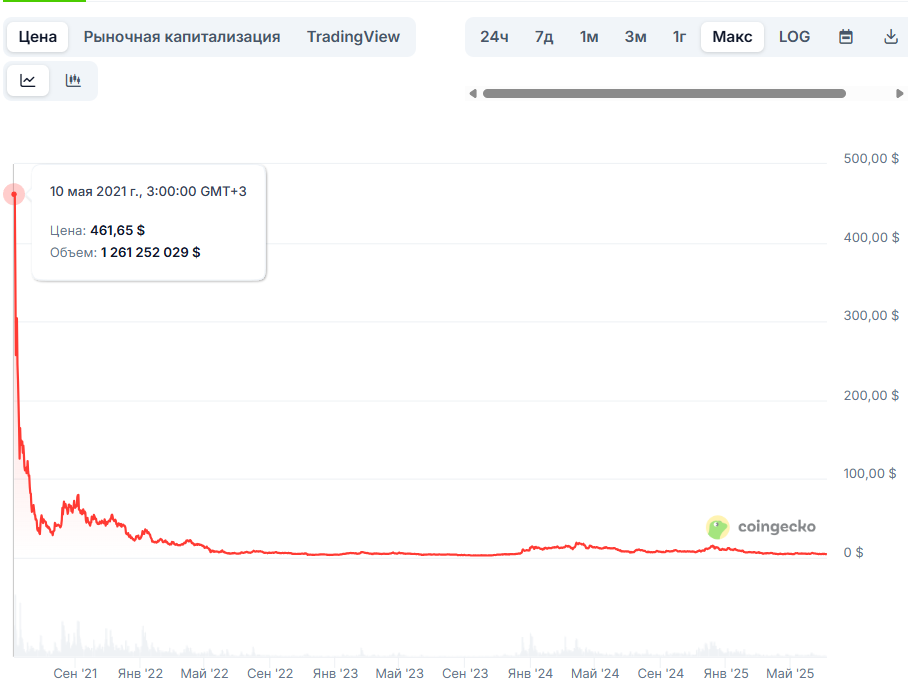
Task: Select the Цена tab
Action: click(38, 37)
